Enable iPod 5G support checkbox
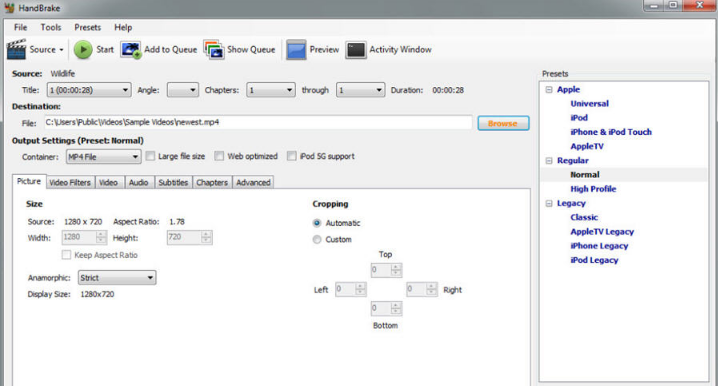 (292, 156)
